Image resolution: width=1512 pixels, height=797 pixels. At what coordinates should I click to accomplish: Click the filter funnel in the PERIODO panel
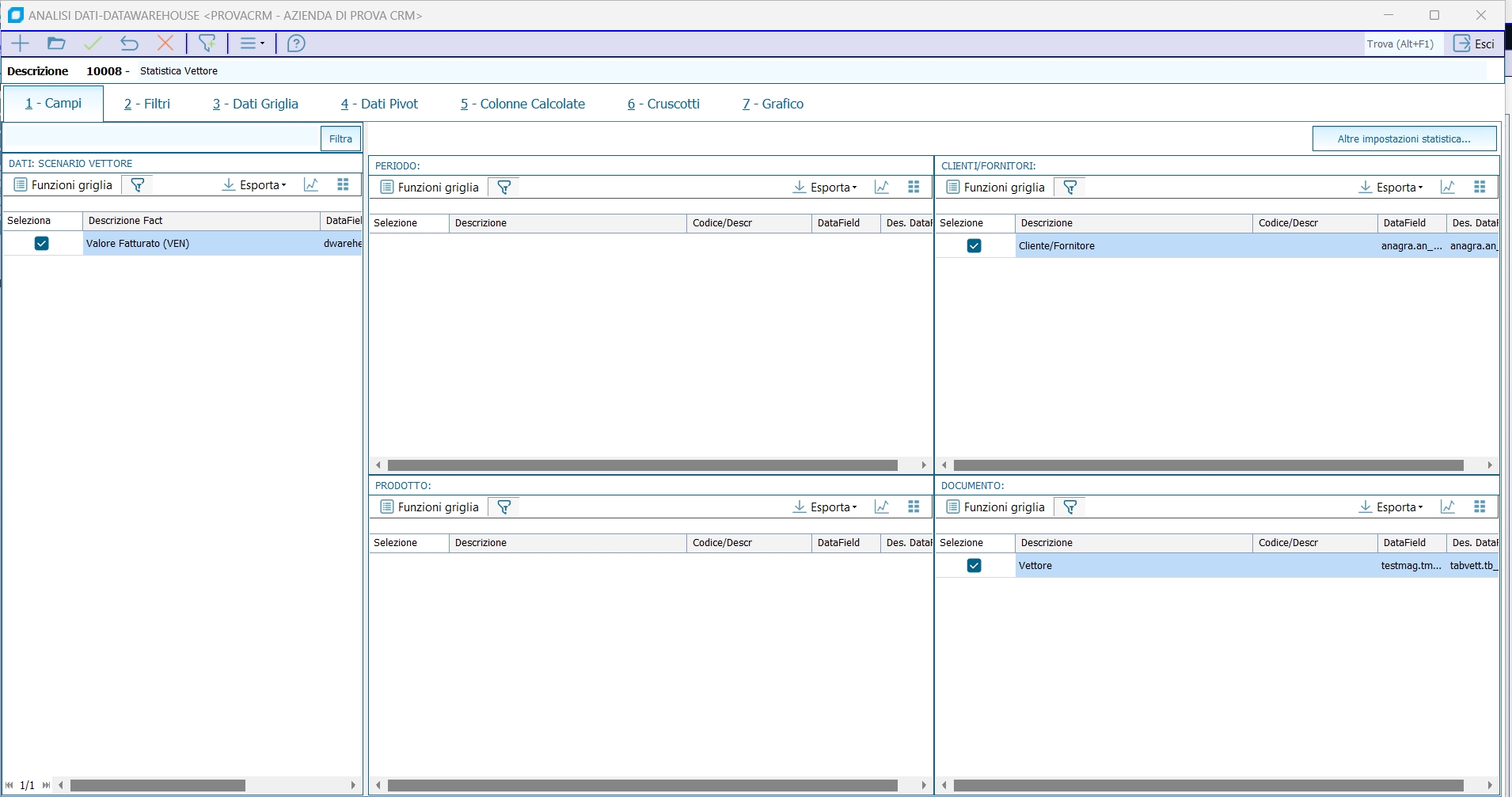click(x=503, y=188)
